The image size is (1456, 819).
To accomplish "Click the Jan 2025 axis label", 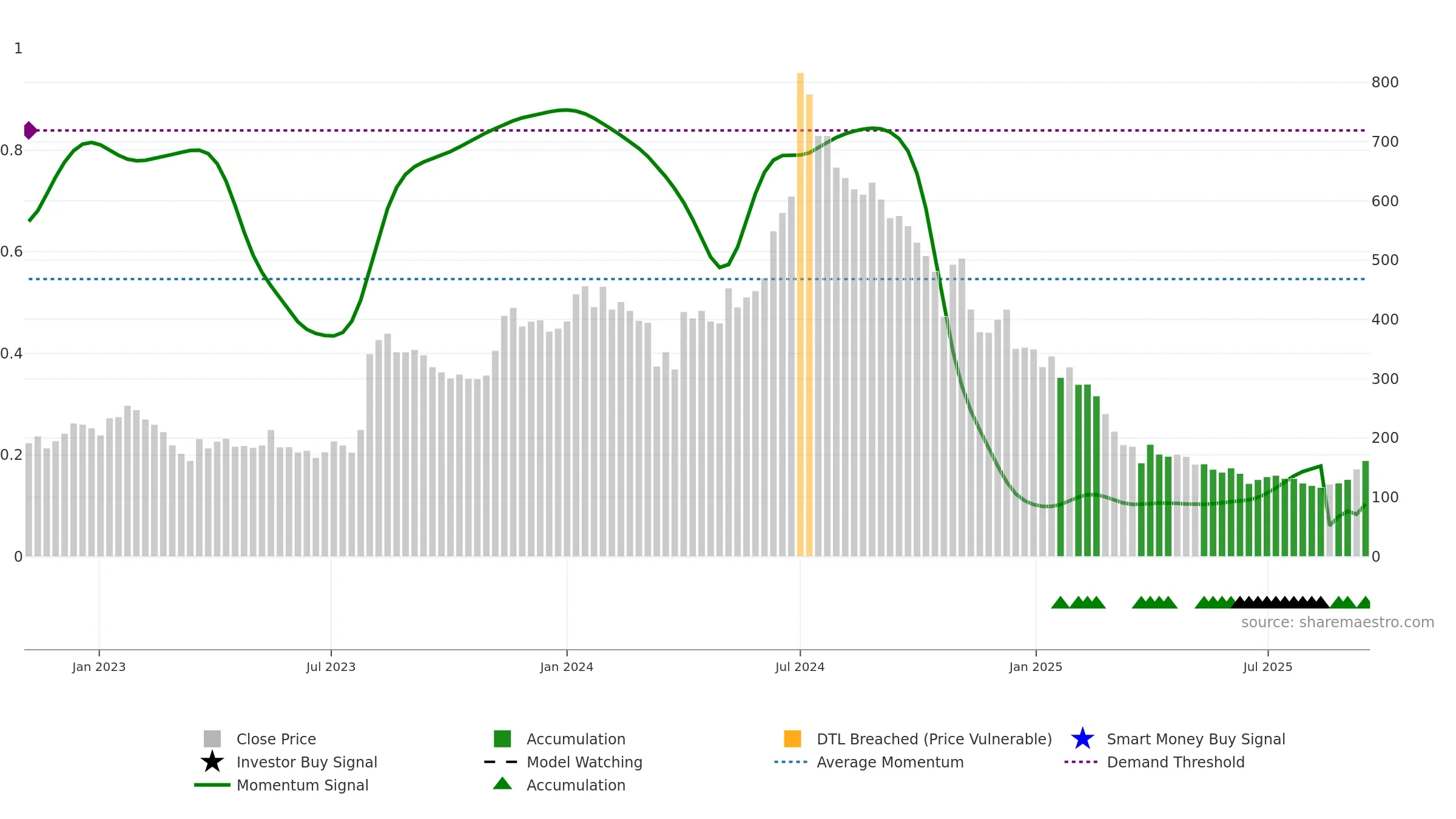I will 1036,667.
